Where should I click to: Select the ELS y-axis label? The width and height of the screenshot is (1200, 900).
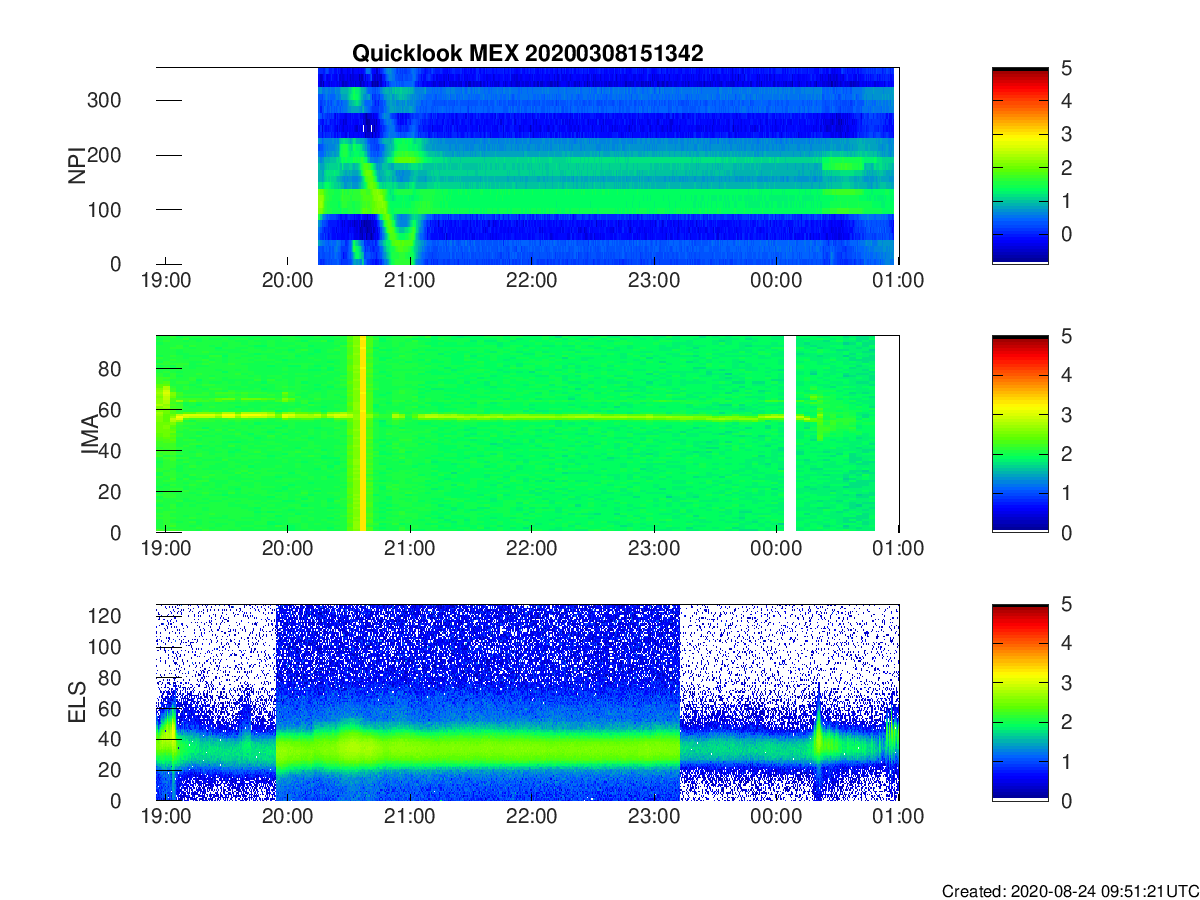pos(76,702)
